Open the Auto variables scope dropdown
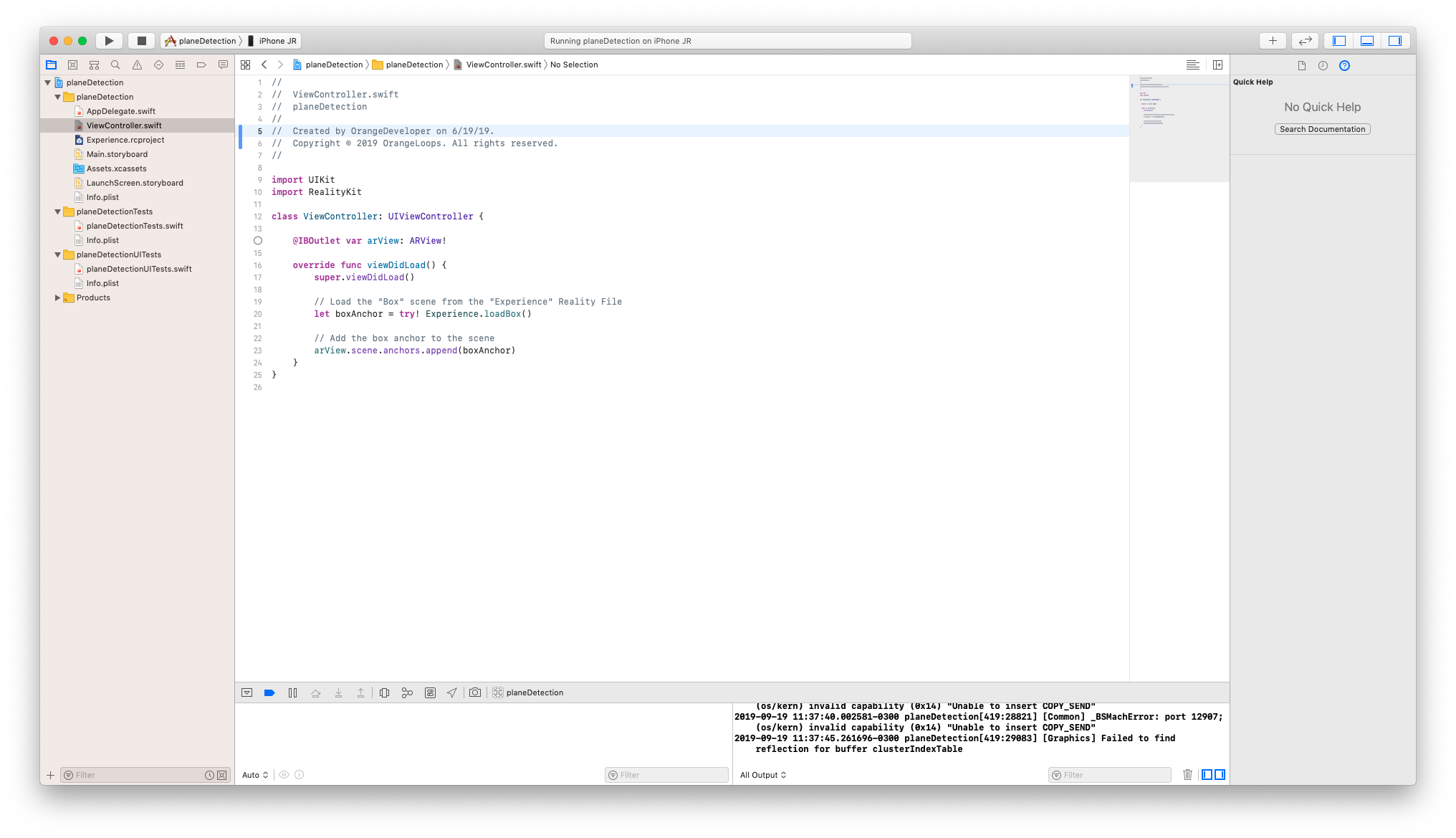 [255, 775]
